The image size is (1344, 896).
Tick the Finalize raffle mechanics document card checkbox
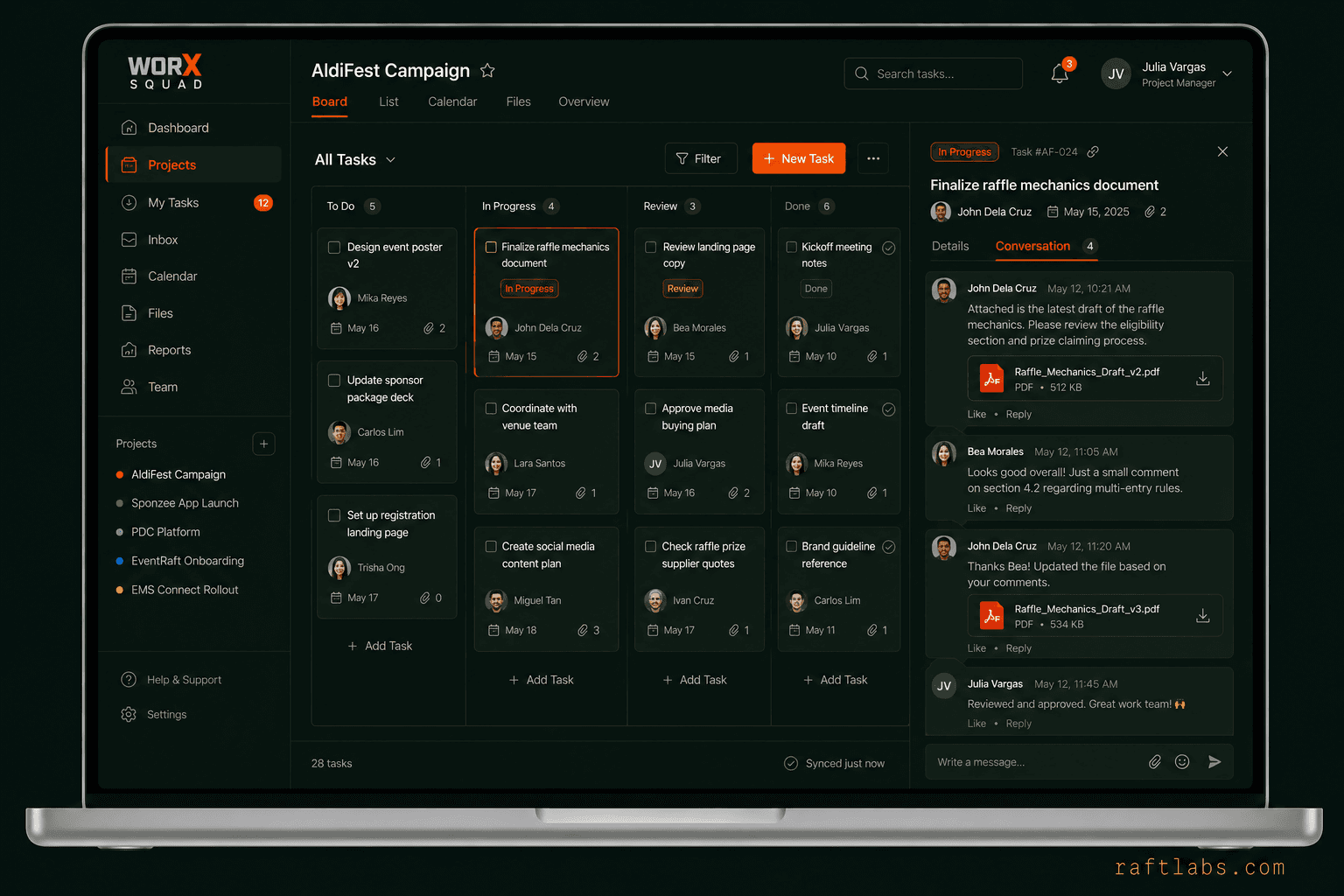(x=491, y=248)
